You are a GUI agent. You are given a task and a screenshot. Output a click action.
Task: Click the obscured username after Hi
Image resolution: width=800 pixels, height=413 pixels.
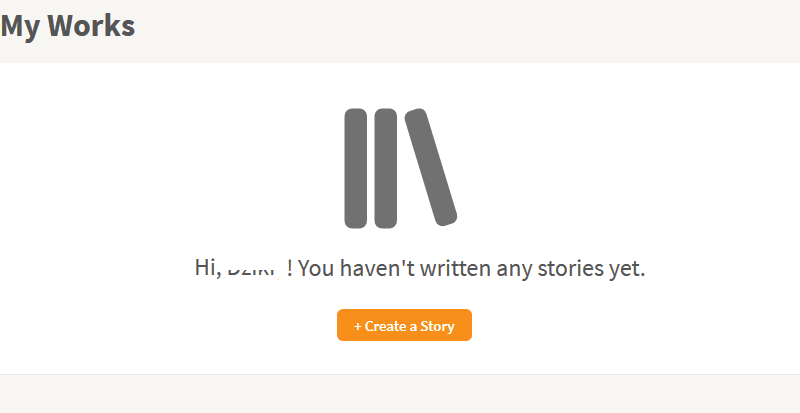pos(254,269)
